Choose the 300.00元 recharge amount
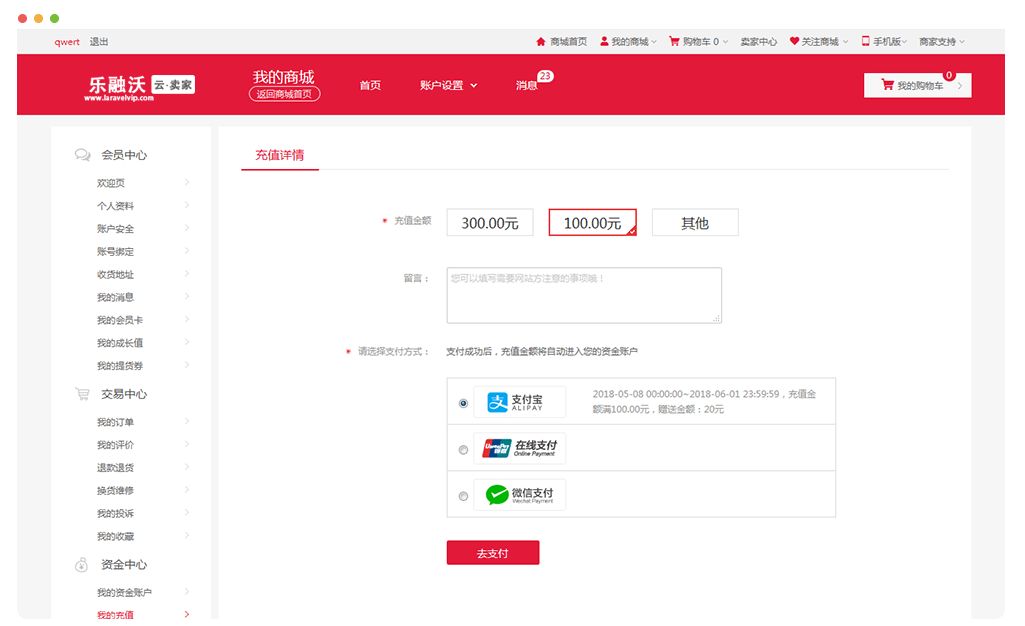 (x=490, y=223)
